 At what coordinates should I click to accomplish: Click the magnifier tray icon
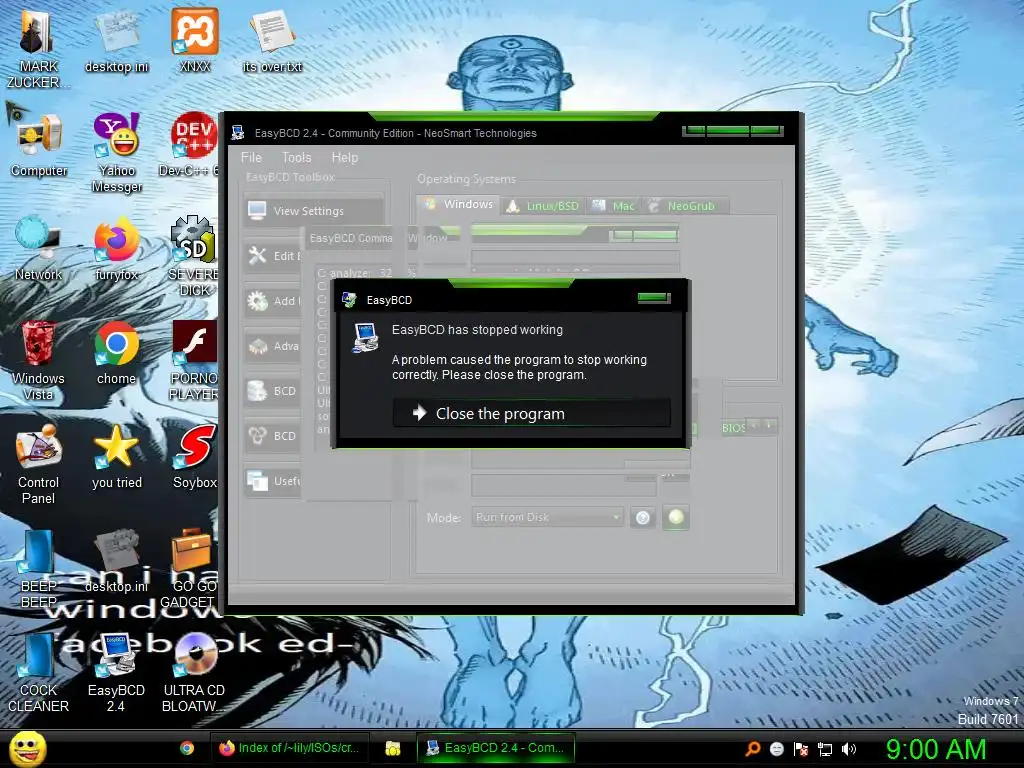coord(753,748)
